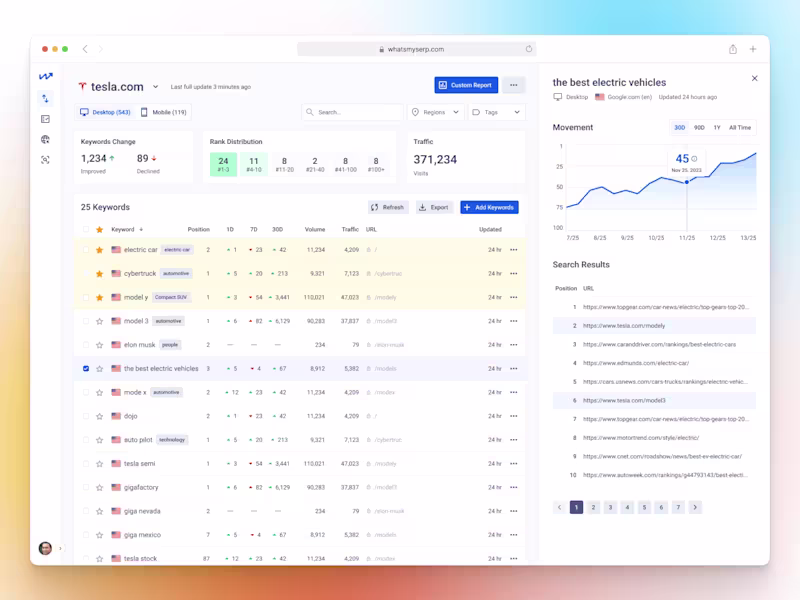800x600 pixels.
Task: Click the Refresh button
Action: click(x=388, y=207)
